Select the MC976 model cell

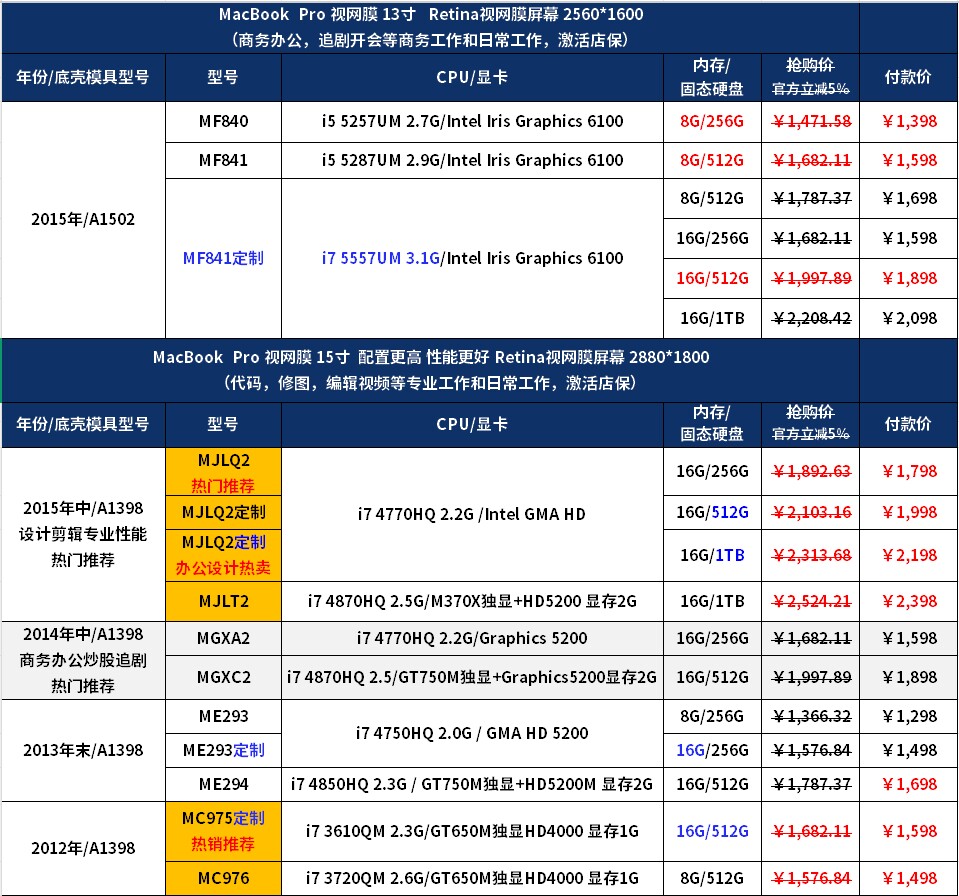coord(223,879)
